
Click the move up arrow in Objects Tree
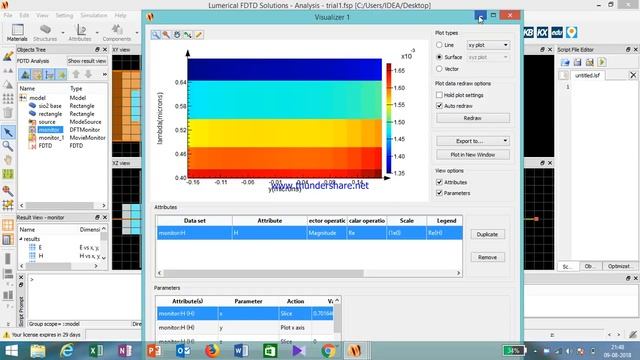tap(76, 75)
